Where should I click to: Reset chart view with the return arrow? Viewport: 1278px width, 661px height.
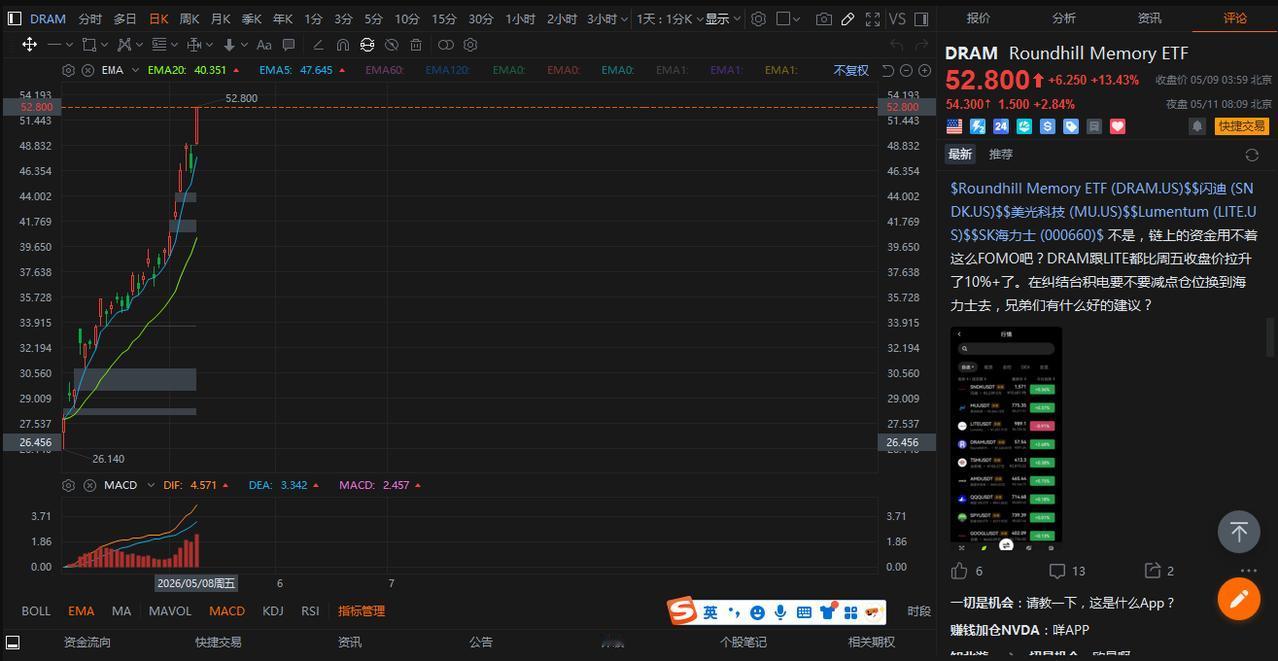tap(888, 70)
